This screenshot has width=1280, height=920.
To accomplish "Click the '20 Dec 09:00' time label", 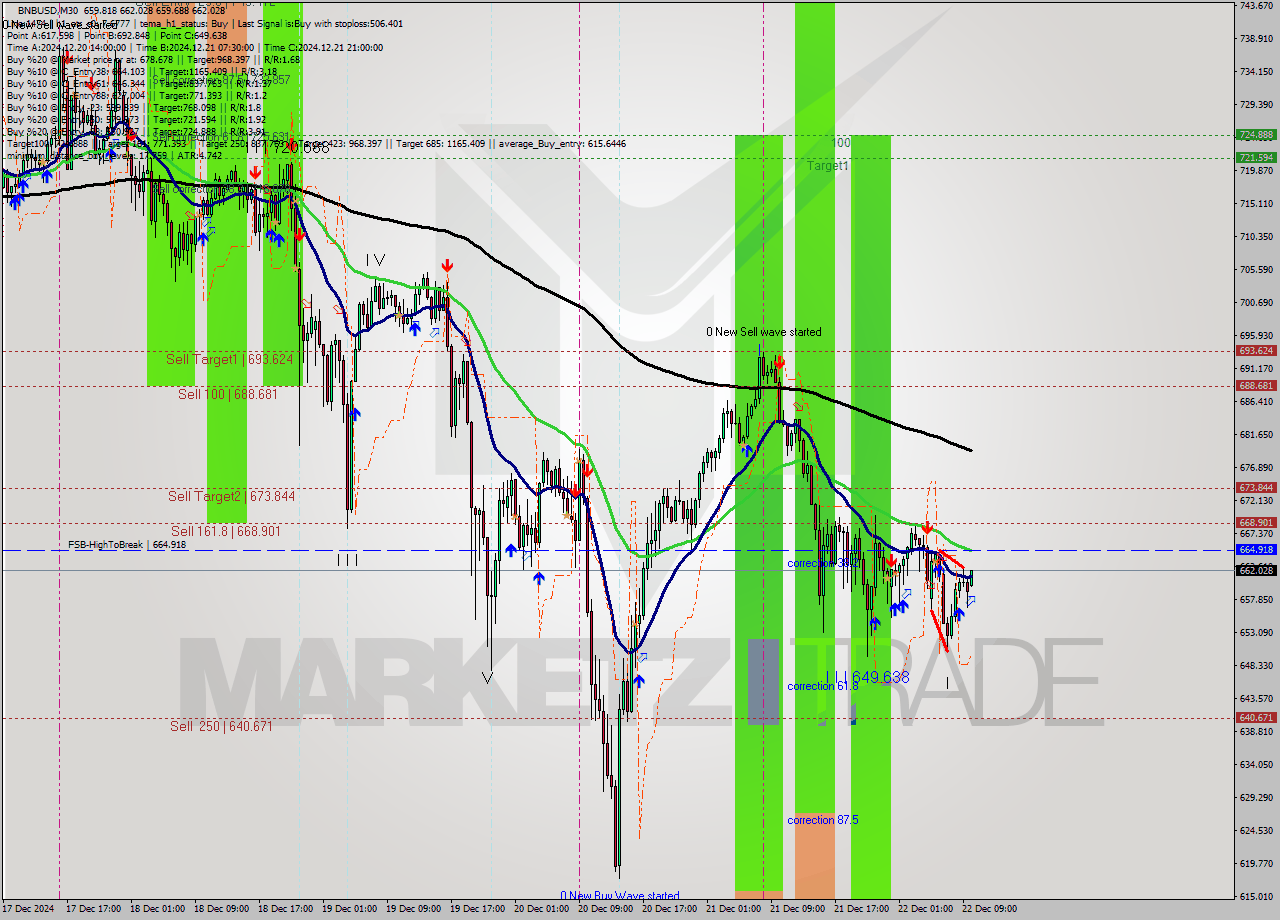I will 607,910.
